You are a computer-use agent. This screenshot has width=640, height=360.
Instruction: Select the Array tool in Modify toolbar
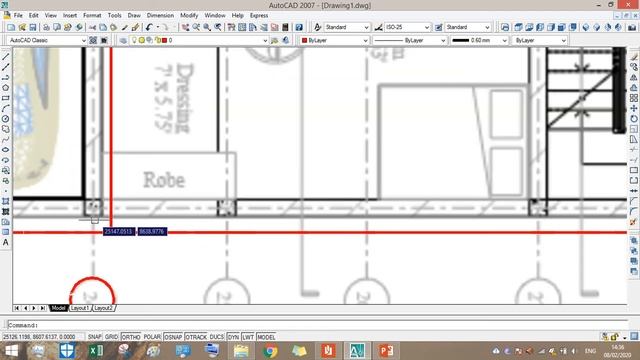click(633, 98)
